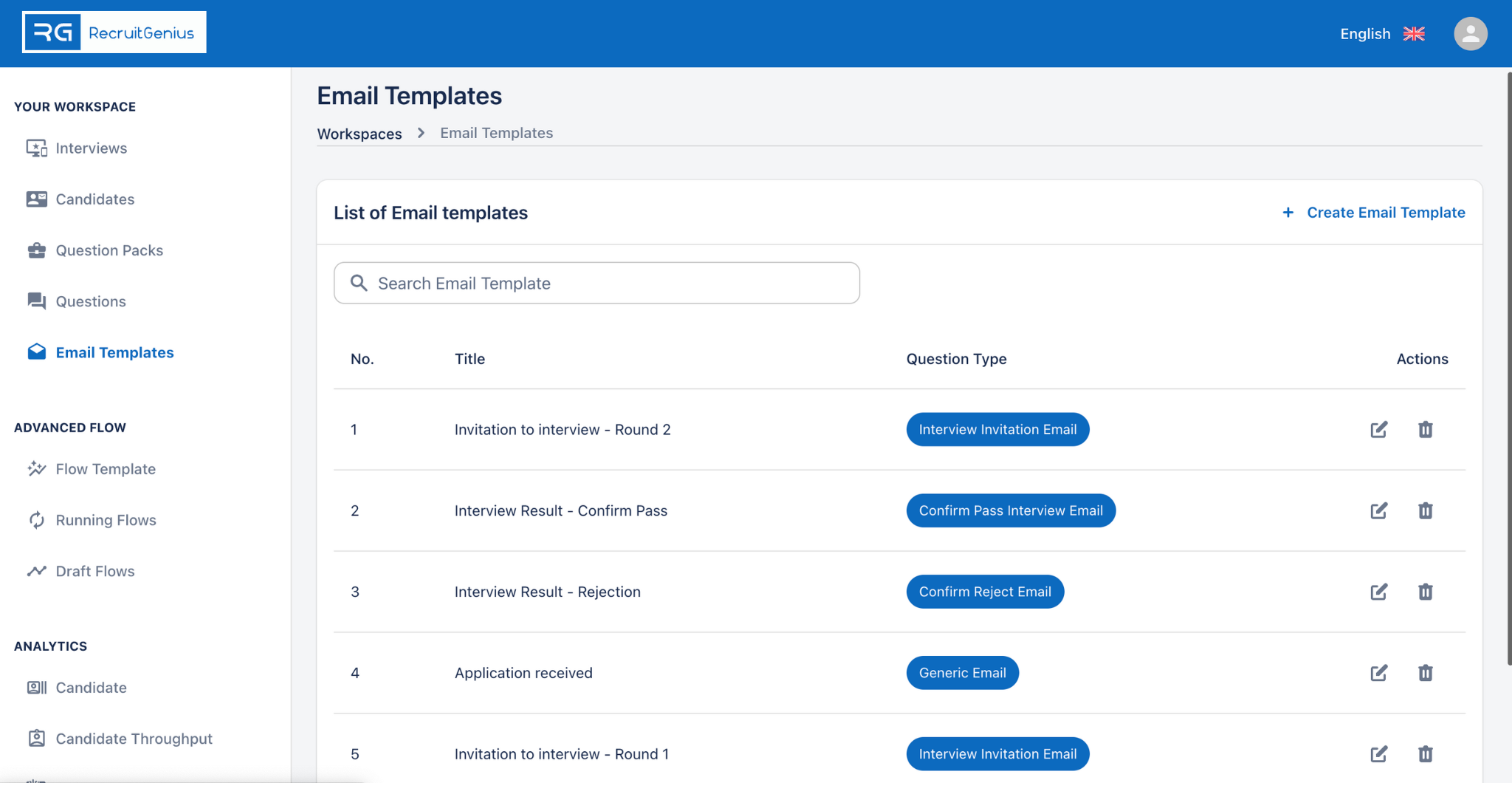1512x808 pixels.
Task: Open Candidate Throughput analytics
Action: (134, 739)
